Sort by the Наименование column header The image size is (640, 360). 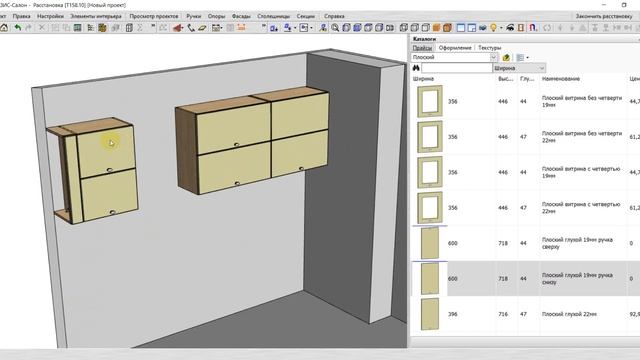point(560,79)
